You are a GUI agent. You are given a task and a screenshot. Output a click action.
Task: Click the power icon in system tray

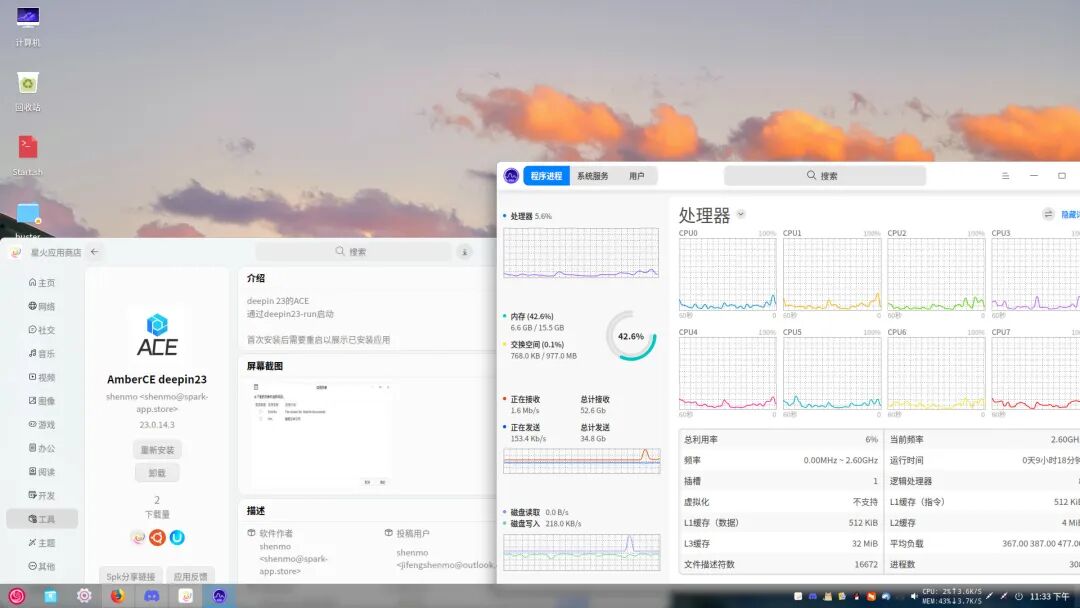point(1019,596)
